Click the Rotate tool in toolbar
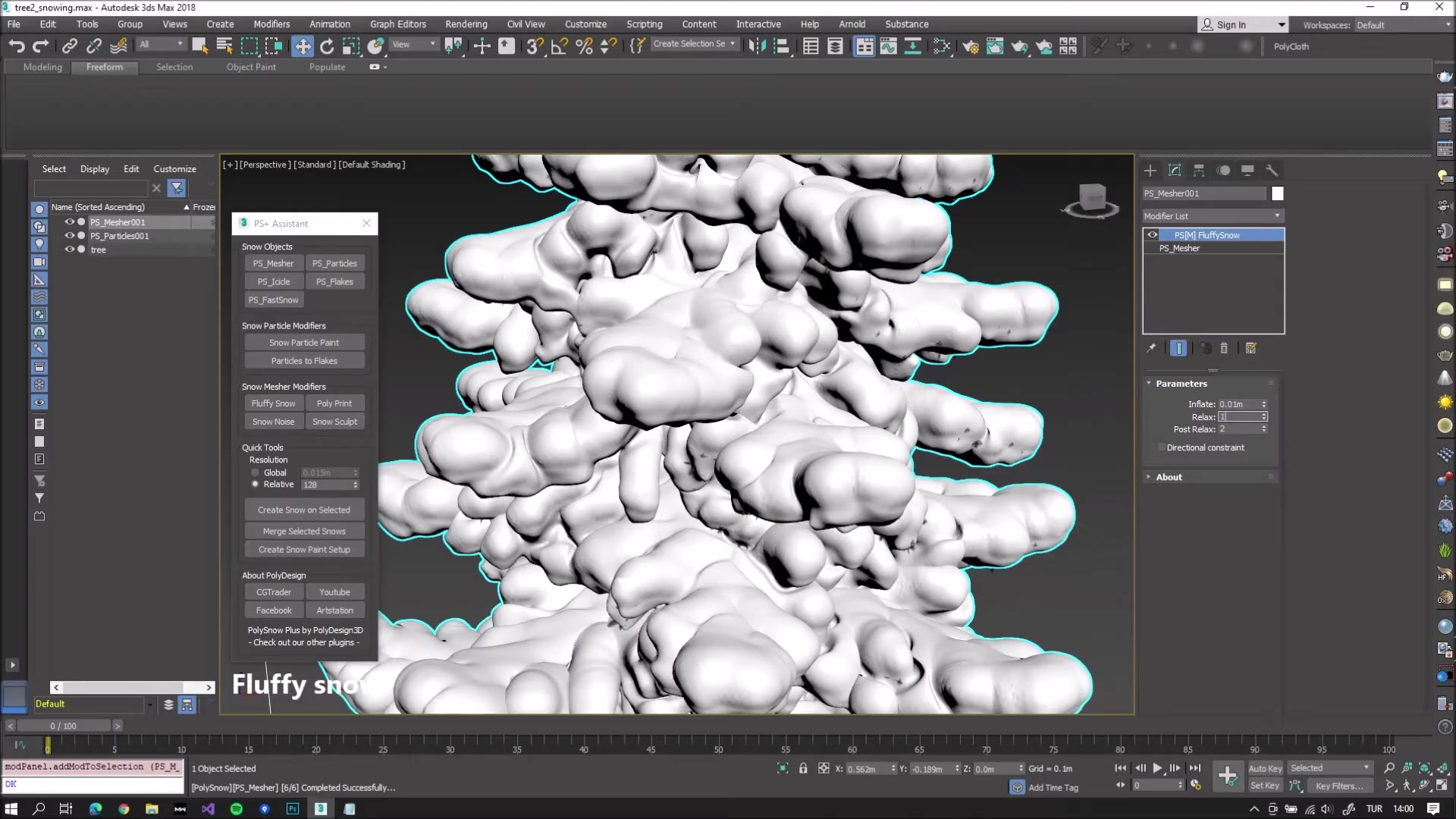 click(326, 46)
